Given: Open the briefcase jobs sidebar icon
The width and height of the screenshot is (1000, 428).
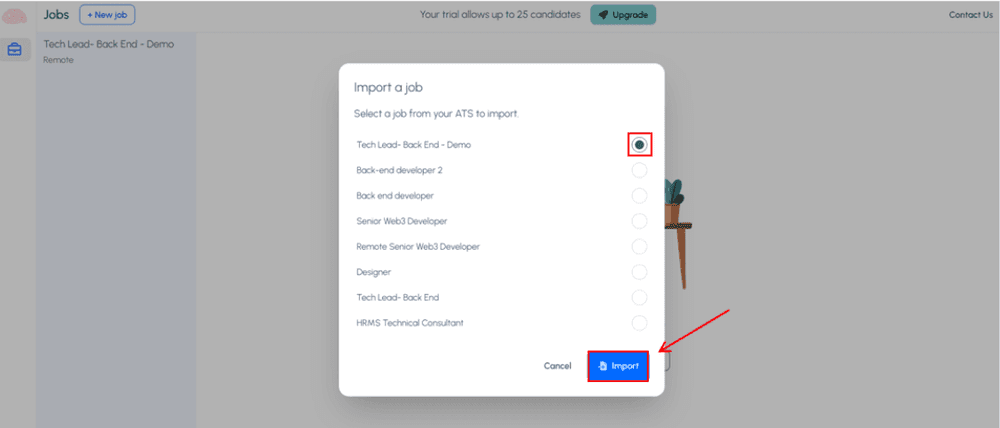Looking at the screenshot, I should tap(15, 49).
